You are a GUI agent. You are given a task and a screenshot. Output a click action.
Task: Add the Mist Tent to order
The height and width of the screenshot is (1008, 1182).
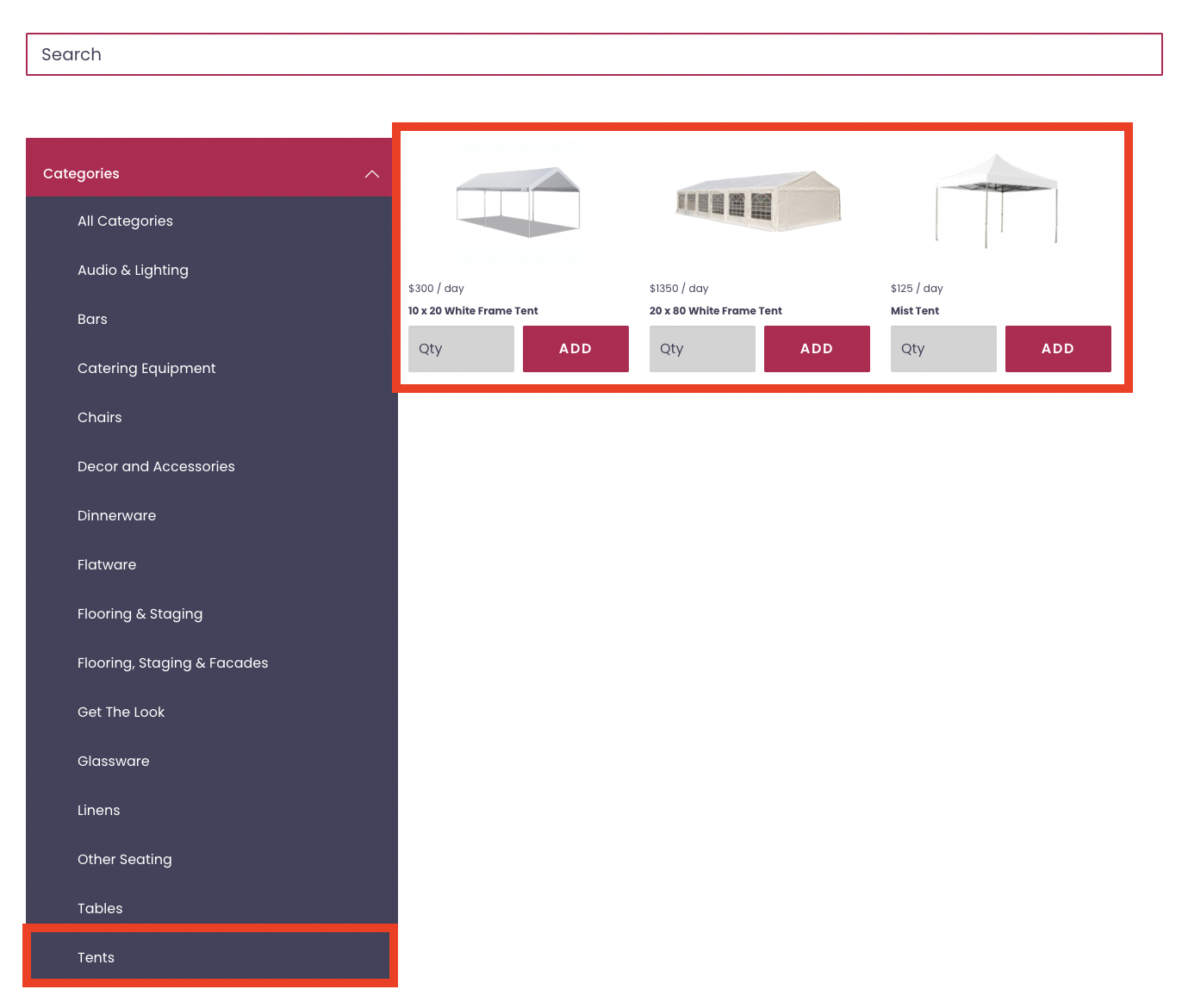pos(1058,349)
